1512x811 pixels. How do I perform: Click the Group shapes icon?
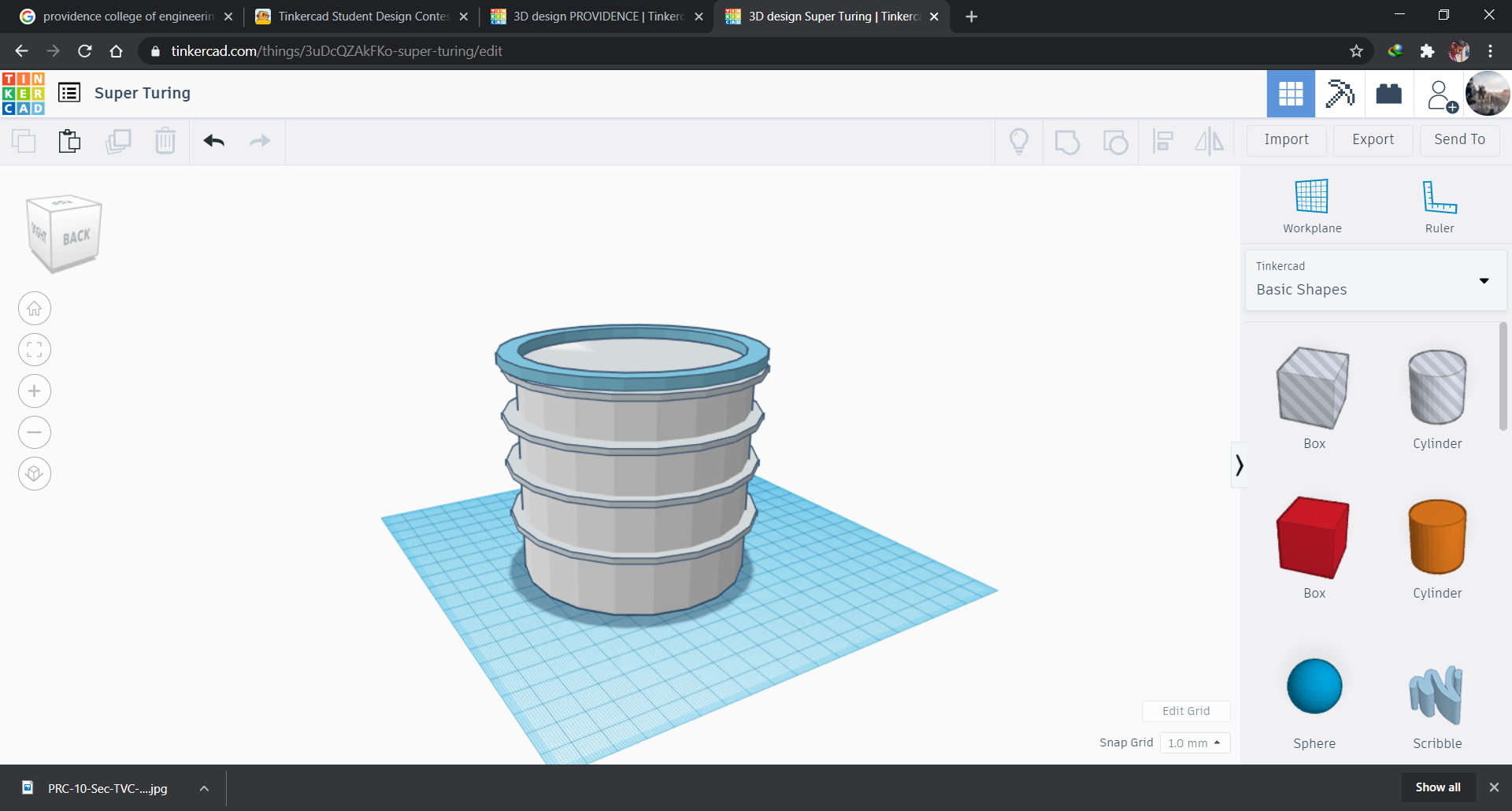pos(1067,142)
